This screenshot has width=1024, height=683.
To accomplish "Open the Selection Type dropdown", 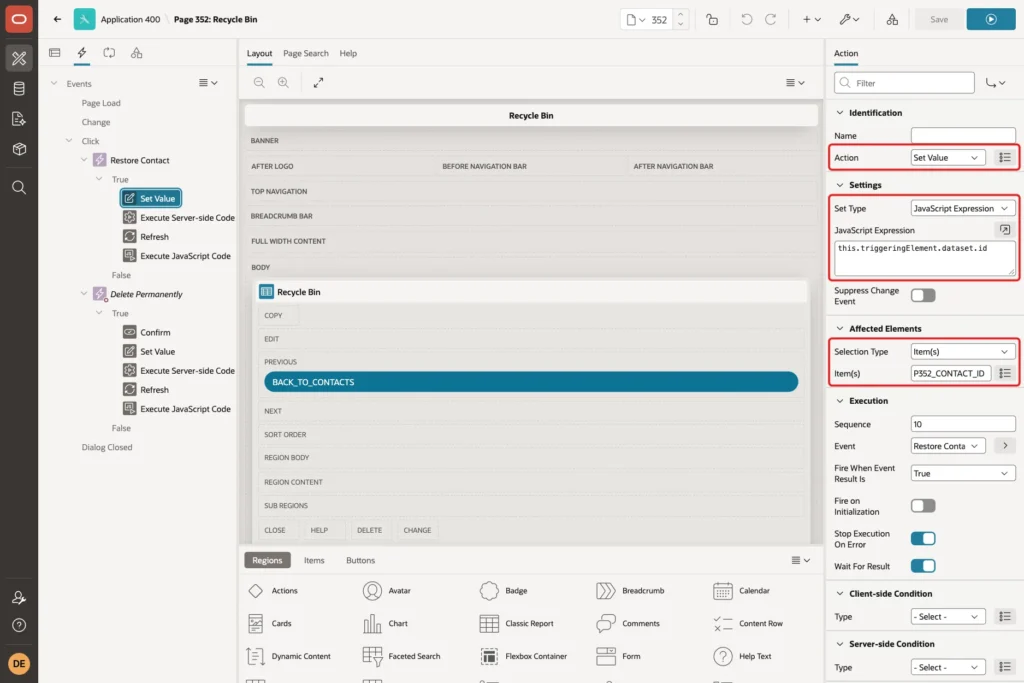I will coord(963,351).
